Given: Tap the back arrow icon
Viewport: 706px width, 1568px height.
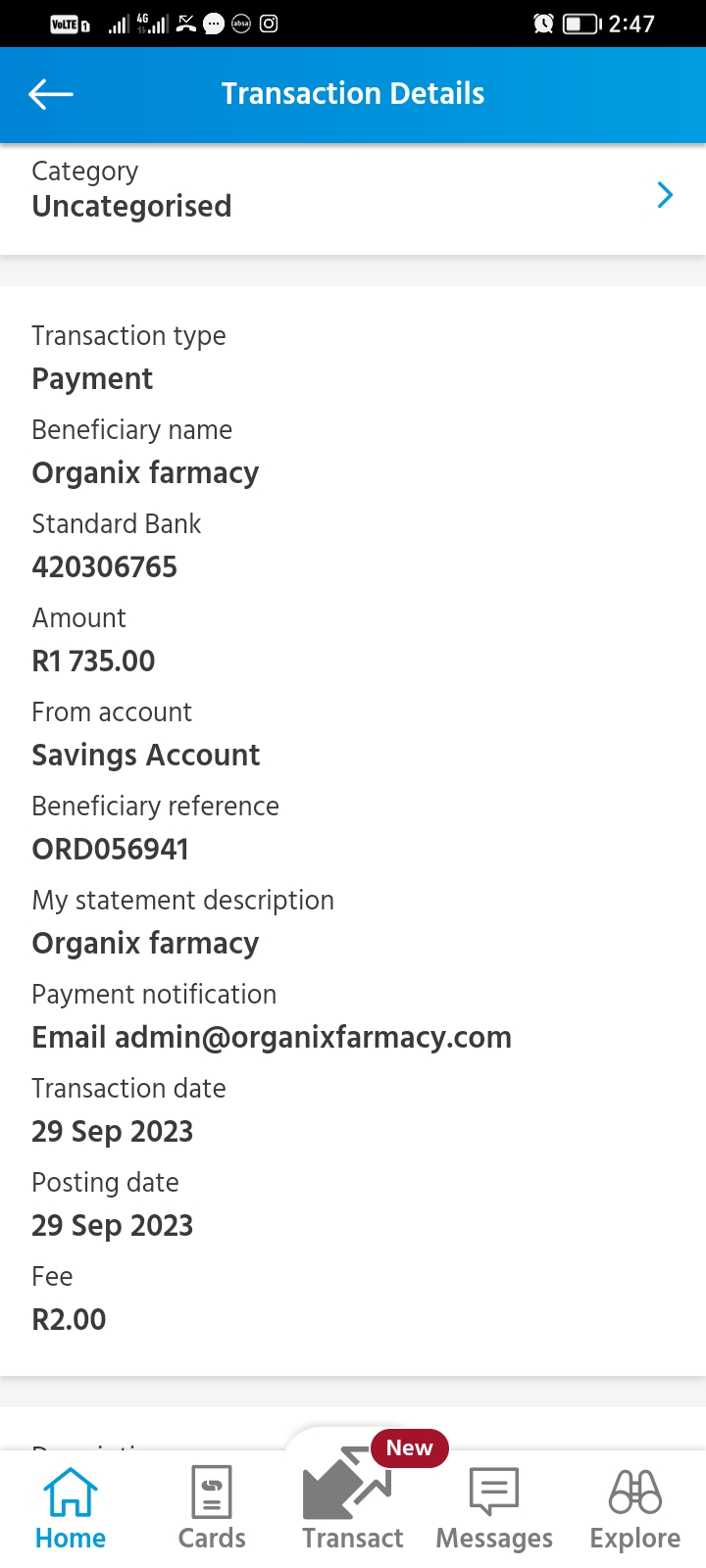Looking at the screenshot, I should (x=51, y=94).
